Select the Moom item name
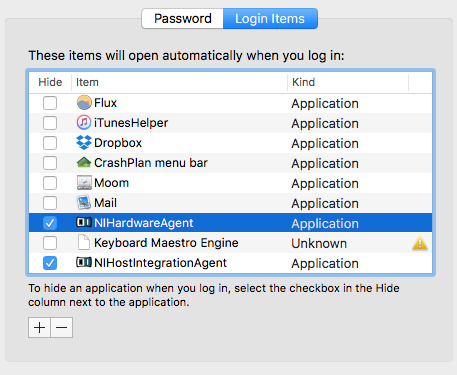Screen dimensions: 457x375 (111, 183)
